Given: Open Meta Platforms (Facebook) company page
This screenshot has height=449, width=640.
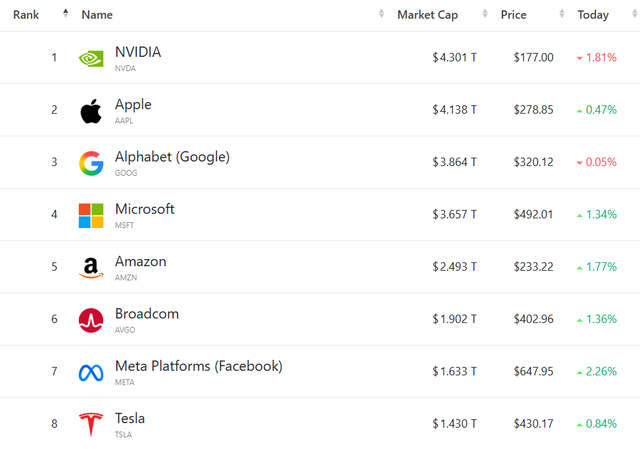Looking at the screenshot, I should [198, 366].
